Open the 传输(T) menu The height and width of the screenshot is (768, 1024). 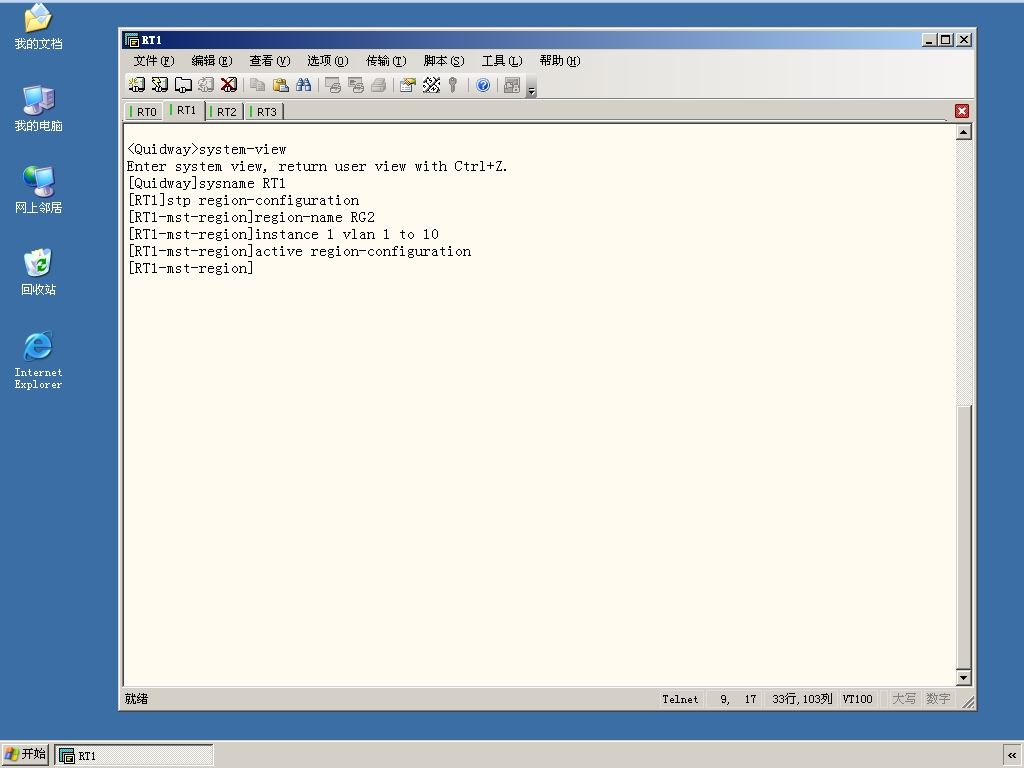pyautogui.click(x=385, y=61)
